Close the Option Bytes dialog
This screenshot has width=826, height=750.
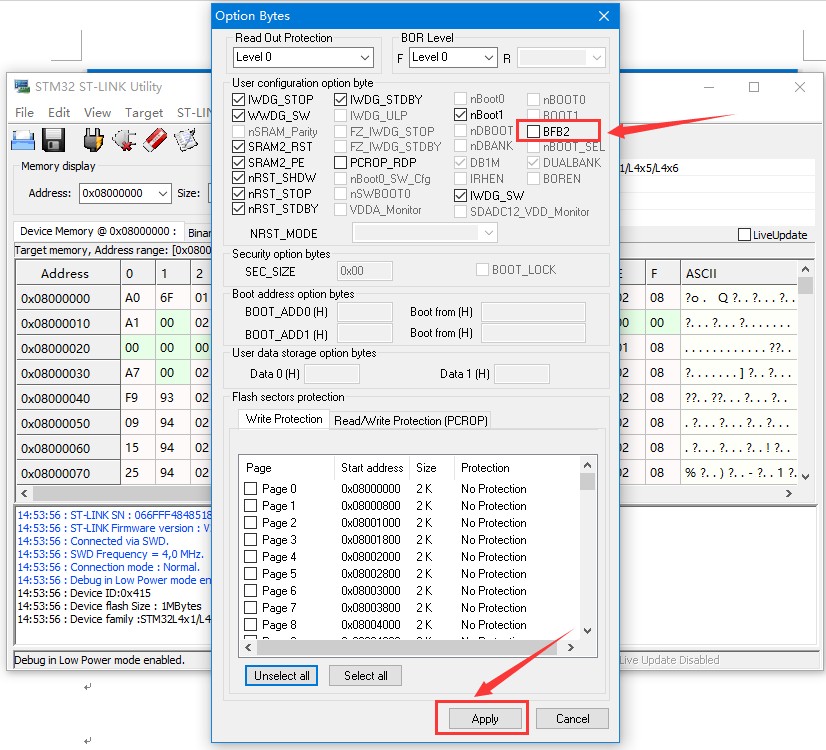[x=603, y=16]
